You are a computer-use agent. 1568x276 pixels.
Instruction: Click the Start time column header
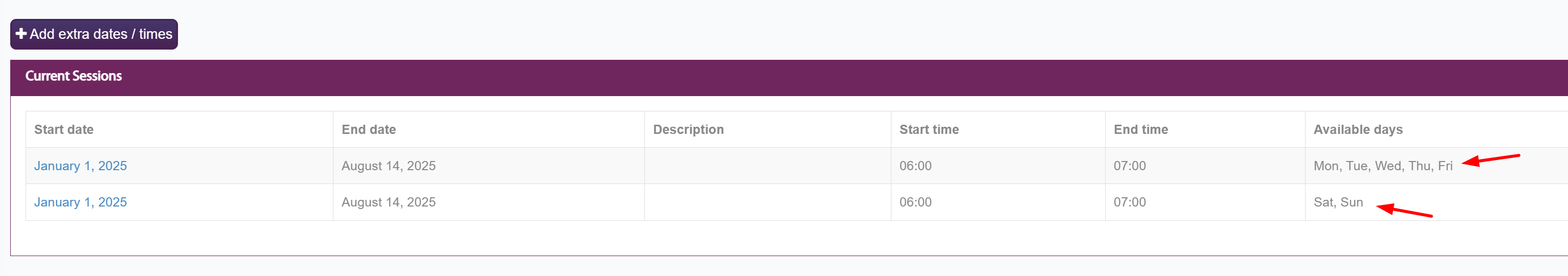(929, 129)
